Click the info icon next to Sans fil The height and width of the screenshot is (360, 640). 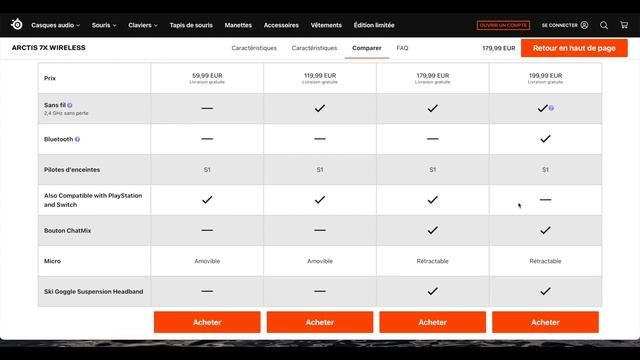click(x=70, y=105)
